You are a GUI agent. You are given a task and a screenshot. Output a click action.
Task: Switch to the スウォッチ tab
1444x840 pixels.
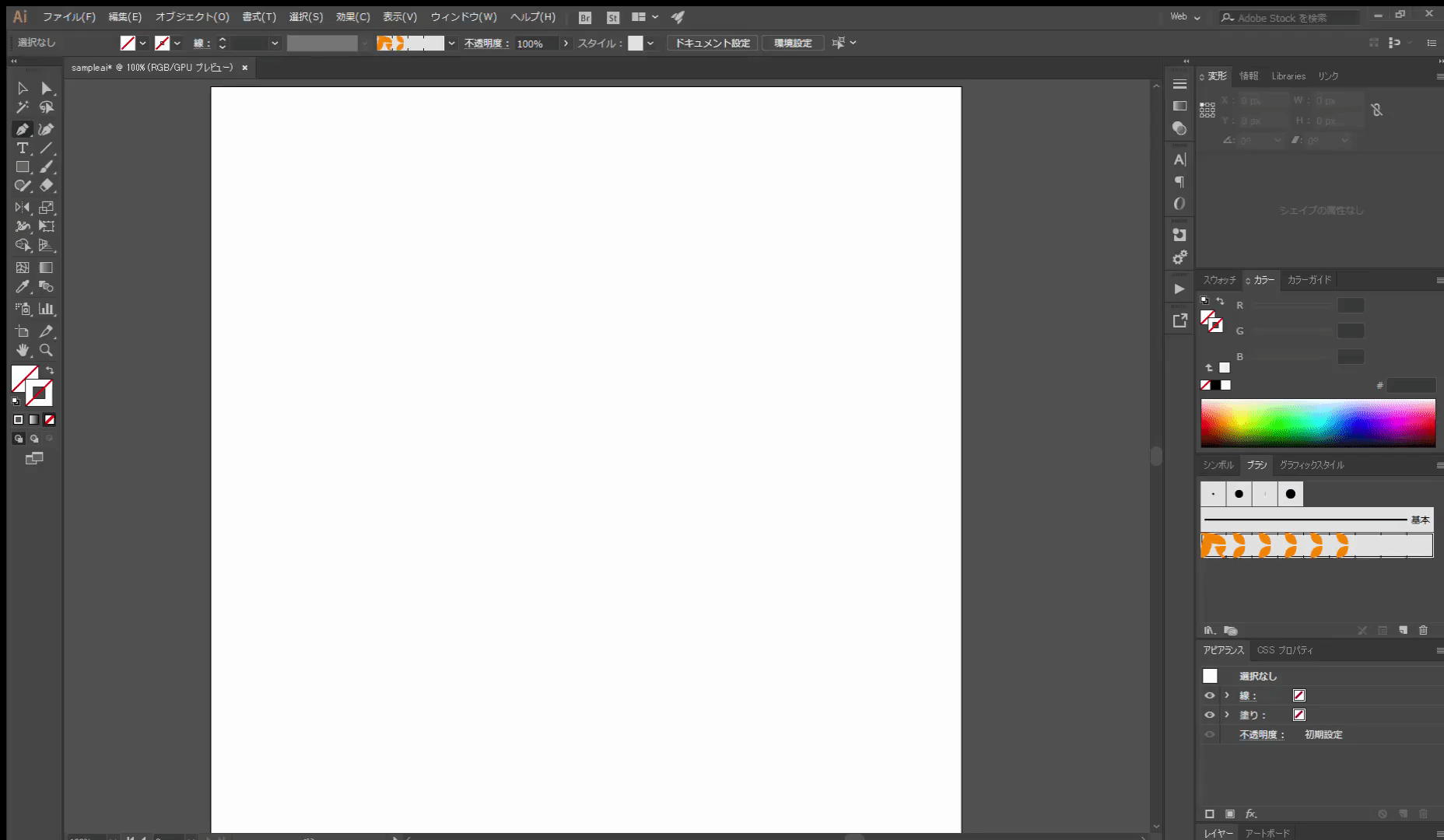(x=1219, y=280)
